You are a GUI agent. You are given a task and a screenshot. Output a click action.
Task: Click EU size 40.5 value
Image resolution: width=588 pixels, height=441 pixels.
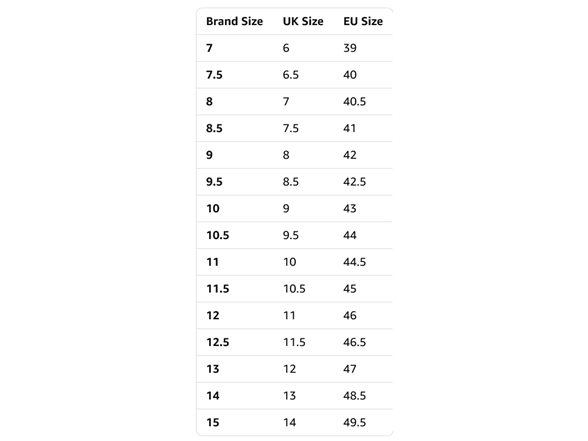(354, 102)
